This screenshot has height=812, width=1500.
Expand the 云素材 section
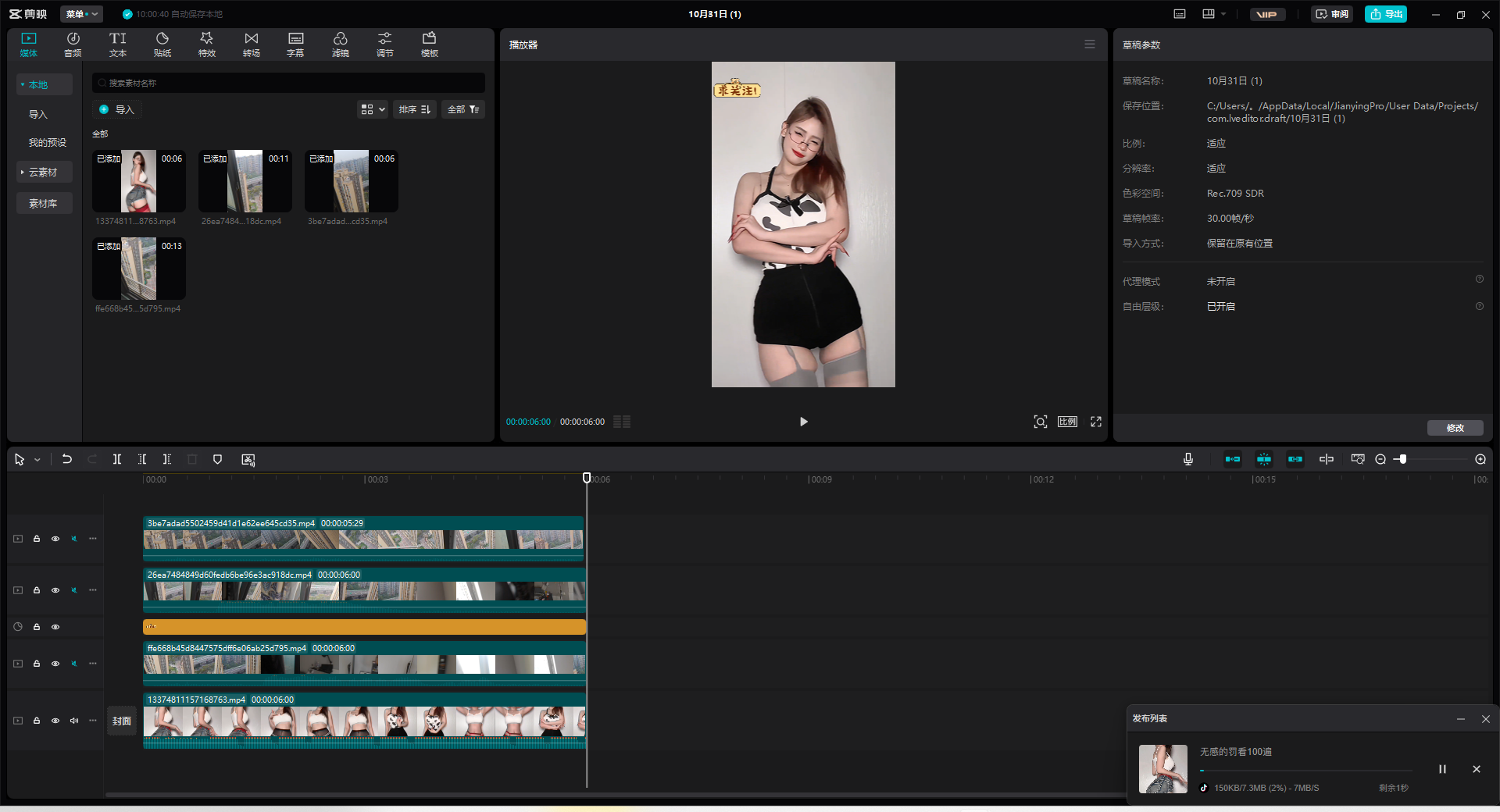pyautogui.click(x=45, y=172)
